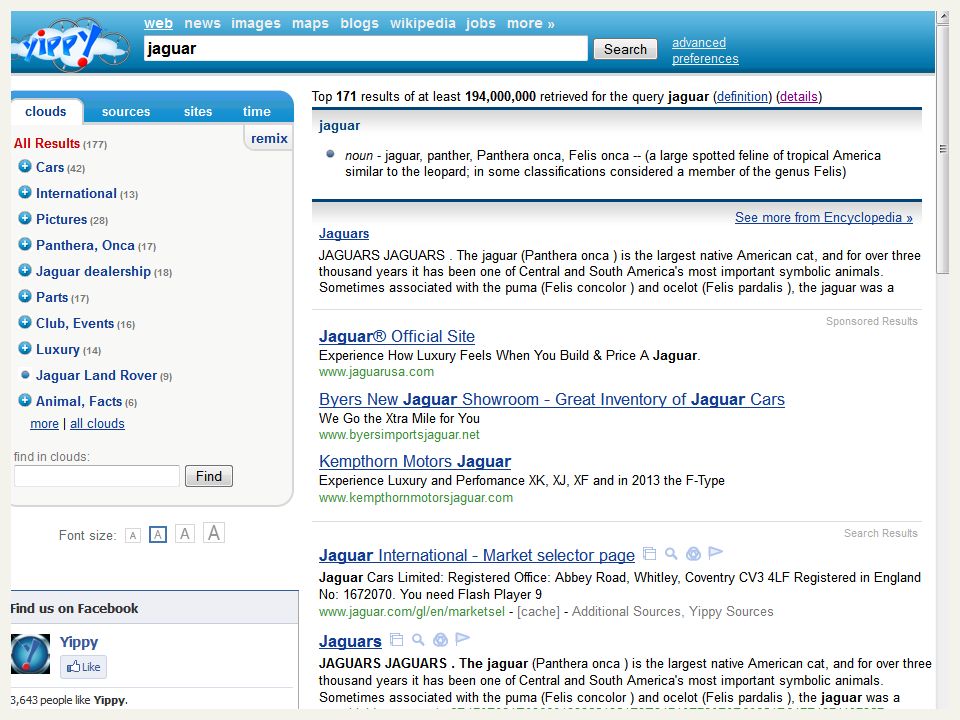The height and width of the screenshot is (720, 960).
Task: Expand the Jaguar dealership cloud
Action: pyautogui.click(x=25, y=270)
